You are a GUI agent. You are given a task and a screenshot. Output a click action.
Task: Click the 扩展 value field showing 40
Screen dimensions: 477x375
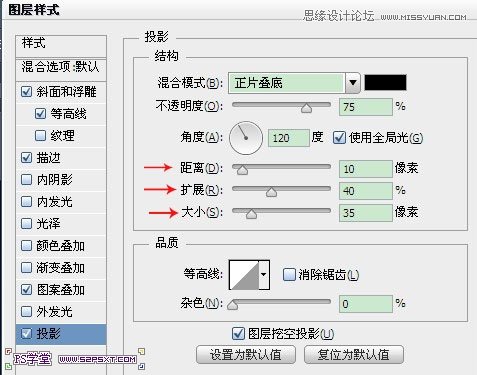pyautogui.click(x=366, y=191)
